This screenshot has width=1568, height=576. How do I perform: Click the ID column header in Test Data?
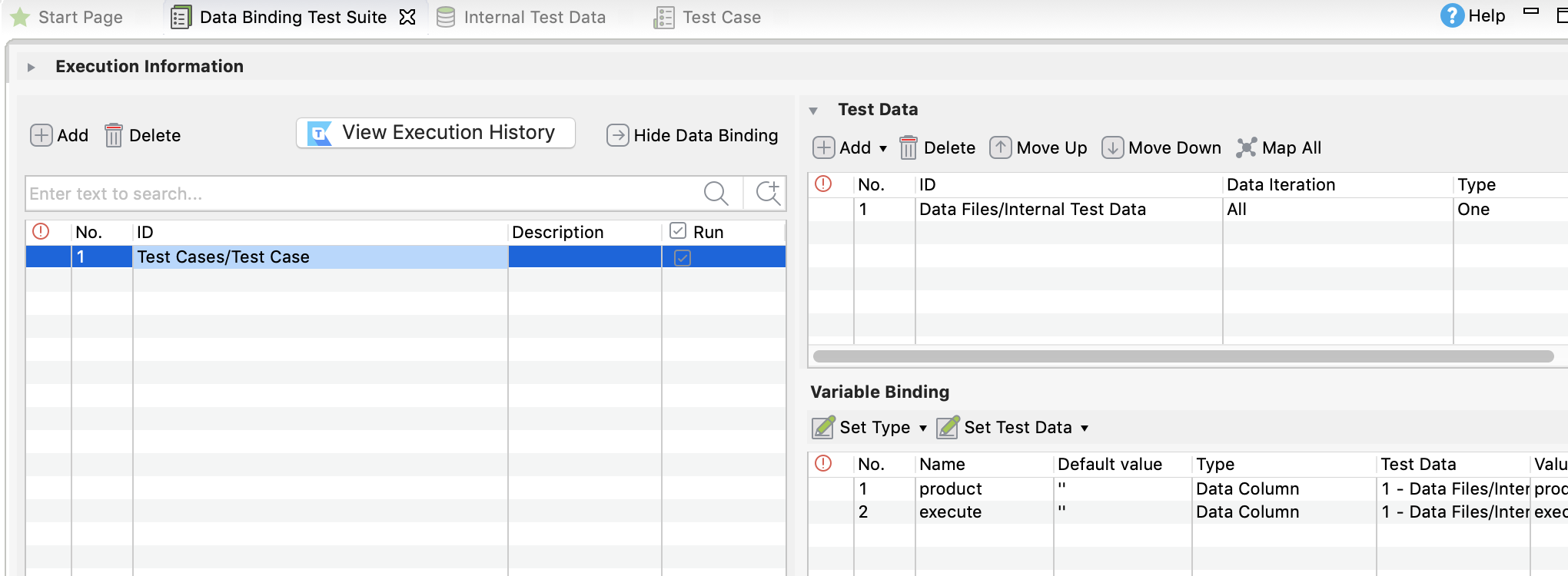1068,185
